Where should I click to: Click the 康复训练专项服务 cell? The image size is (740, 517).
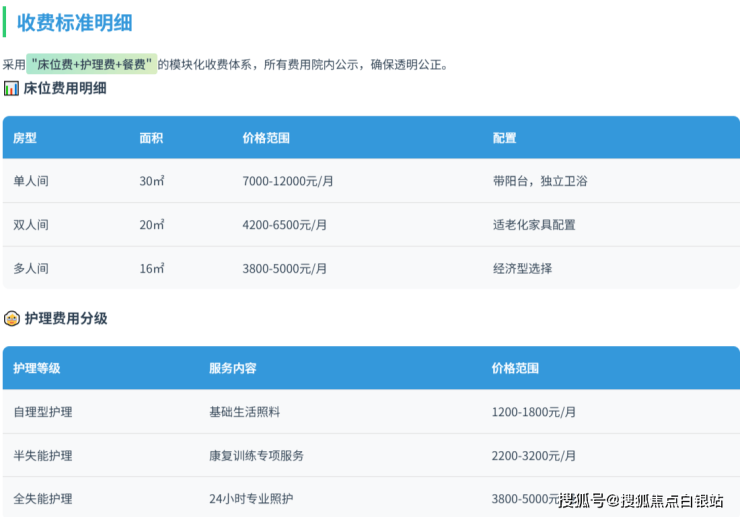tap(256, 455)
